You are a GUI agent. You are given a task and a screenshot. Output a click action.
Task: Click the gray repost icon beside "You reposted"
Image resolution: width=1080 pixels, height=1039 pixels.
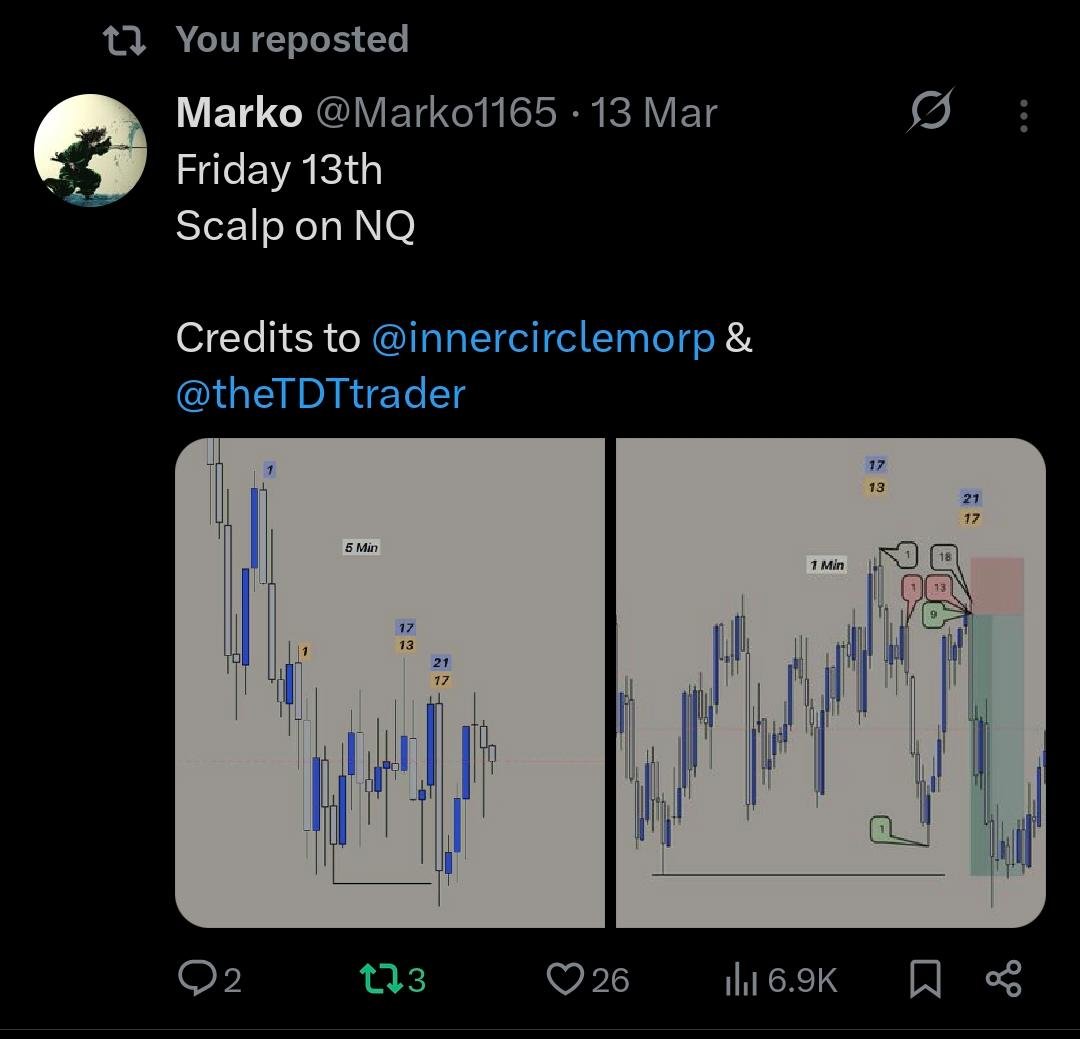coord(127,40)
